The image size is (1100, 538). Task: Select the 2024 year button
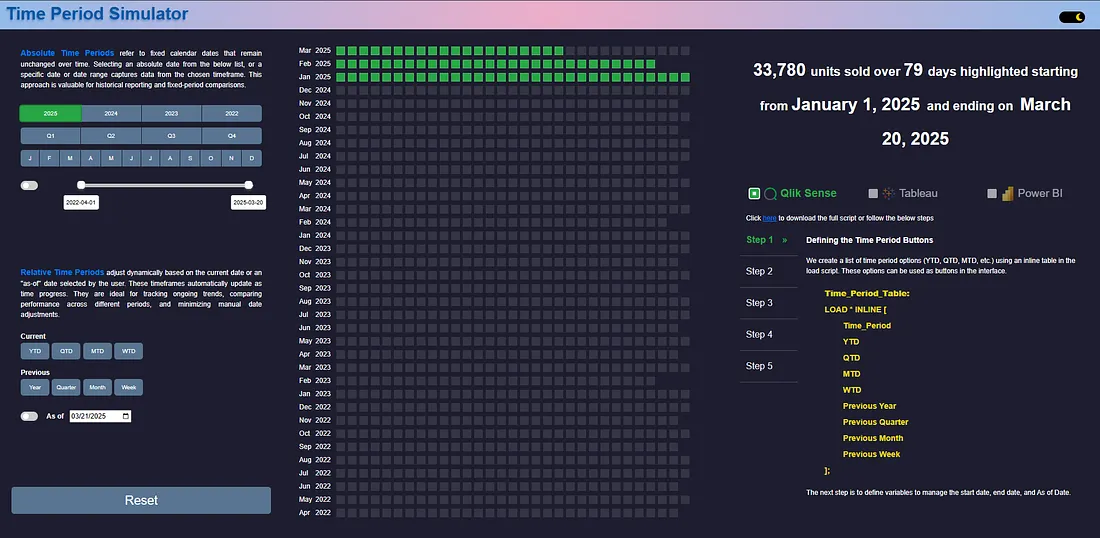111,114
